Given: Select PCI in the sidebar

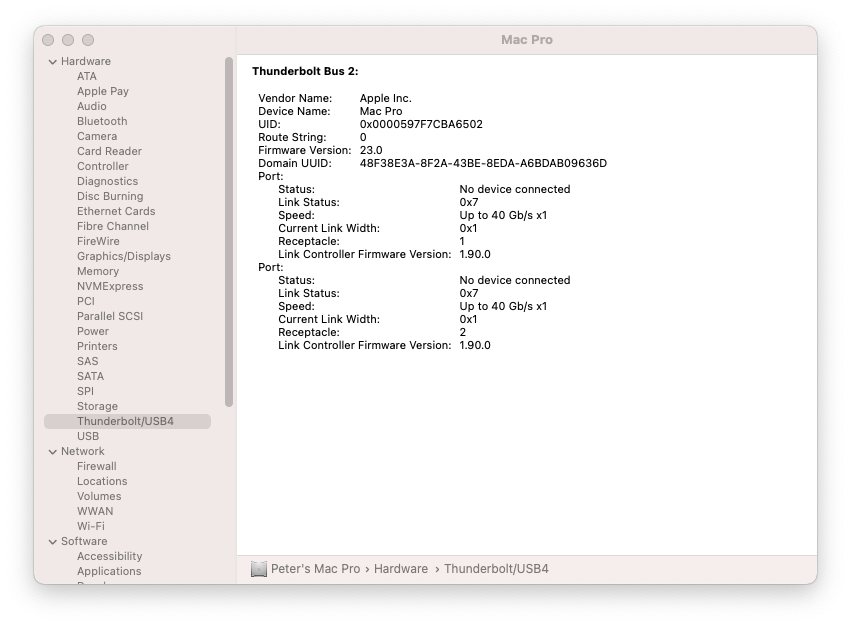Looking at the screenshot, I should (x=86, y=301).
